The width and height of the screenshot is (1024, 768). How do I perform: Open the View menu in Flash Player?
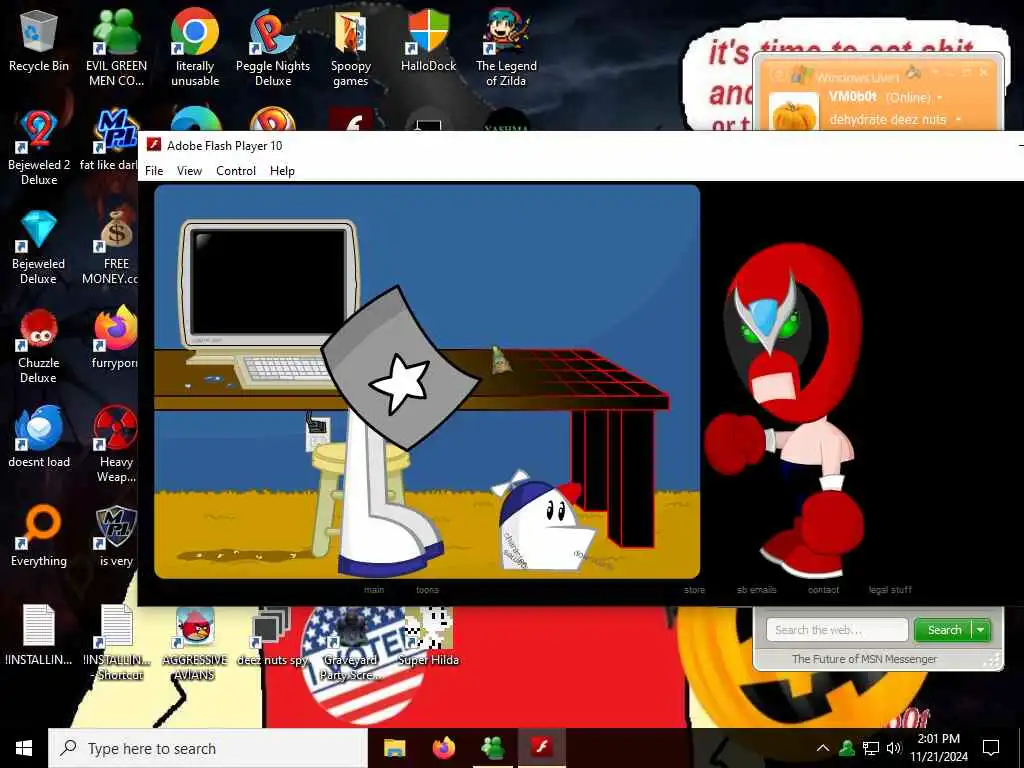pos(189,170)
